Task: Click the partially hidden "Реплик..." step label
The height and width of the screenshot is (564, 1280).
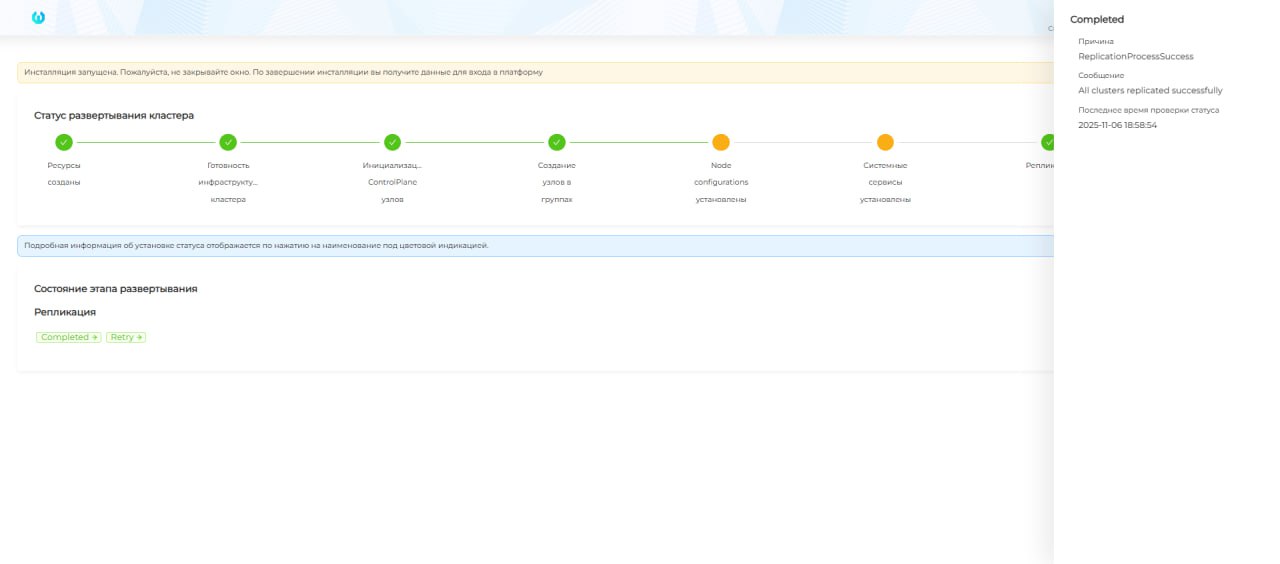Action: (x=1040, y=165)
